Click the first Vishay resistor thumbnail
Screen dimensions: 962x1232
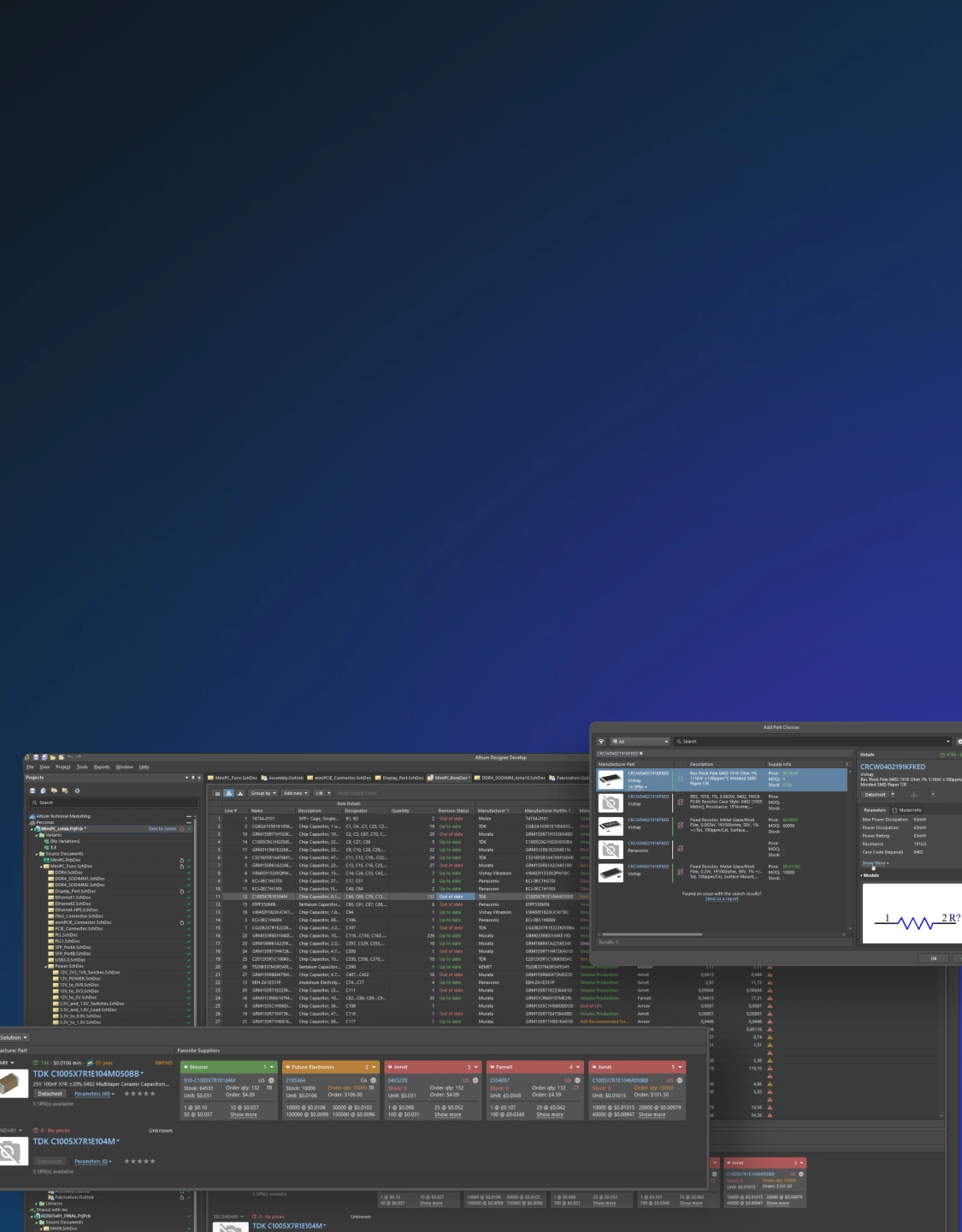pyautogui.click(x=611, y=779)
